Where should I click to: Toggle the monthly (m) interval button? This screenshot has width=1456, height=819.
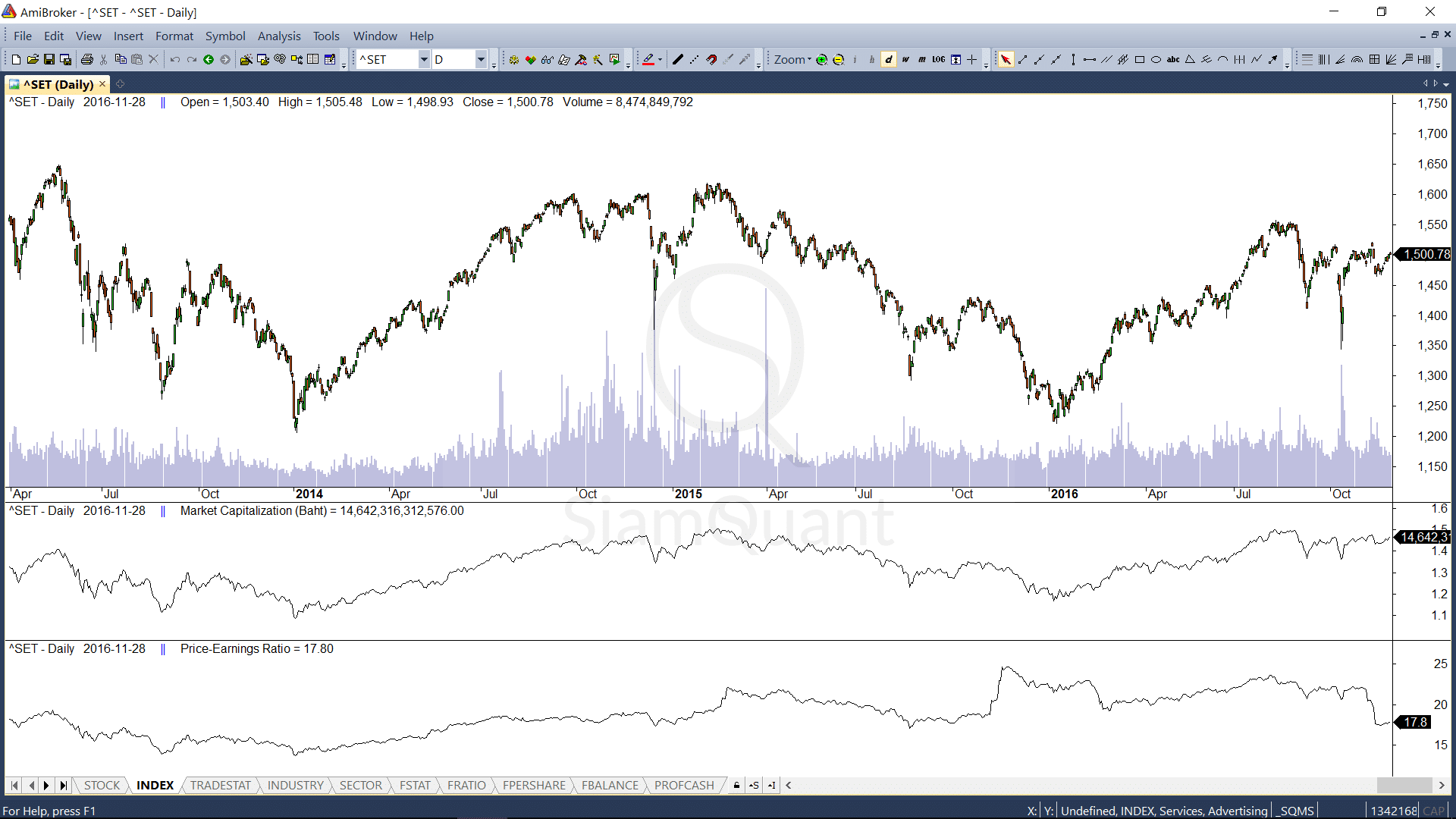(x=921, y=60)
